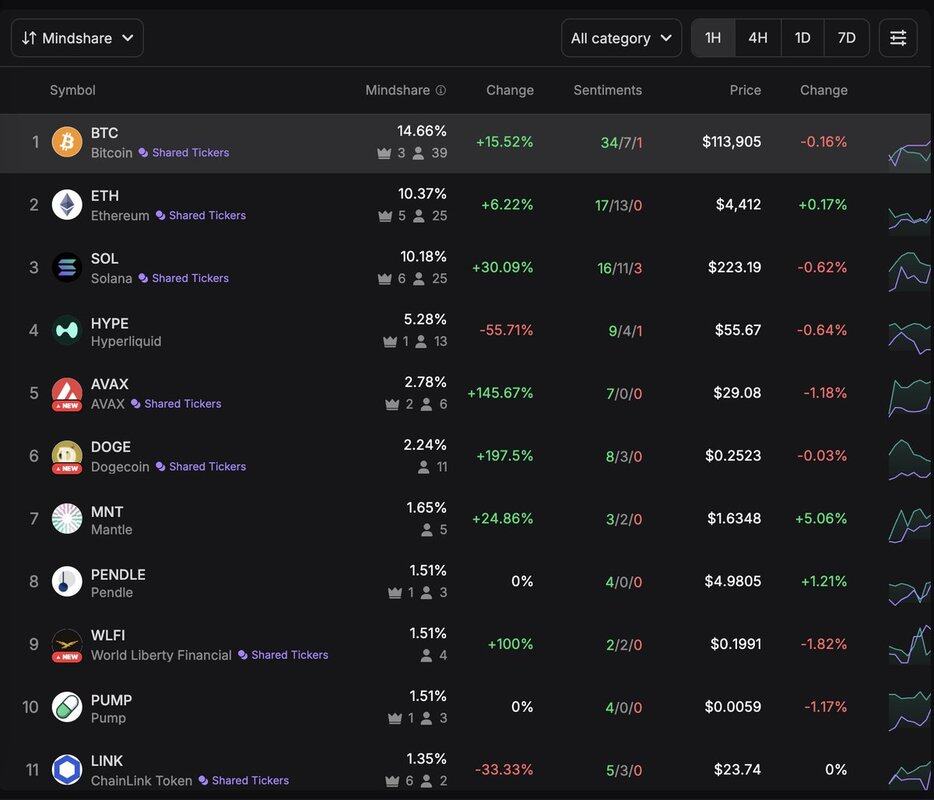Viewport: 934px width, 800px height.
Task: Click the crown icon in HYPE row
Action: [390, 341]
